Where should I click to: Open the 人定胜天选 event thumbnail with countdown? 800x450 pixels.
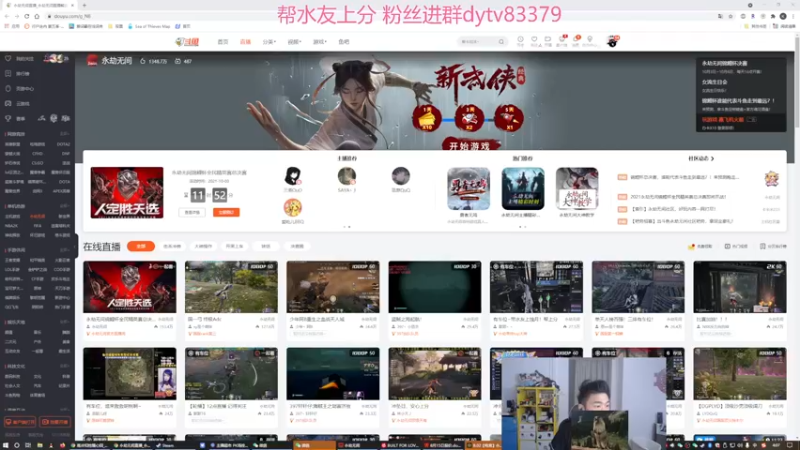point(127,192)
